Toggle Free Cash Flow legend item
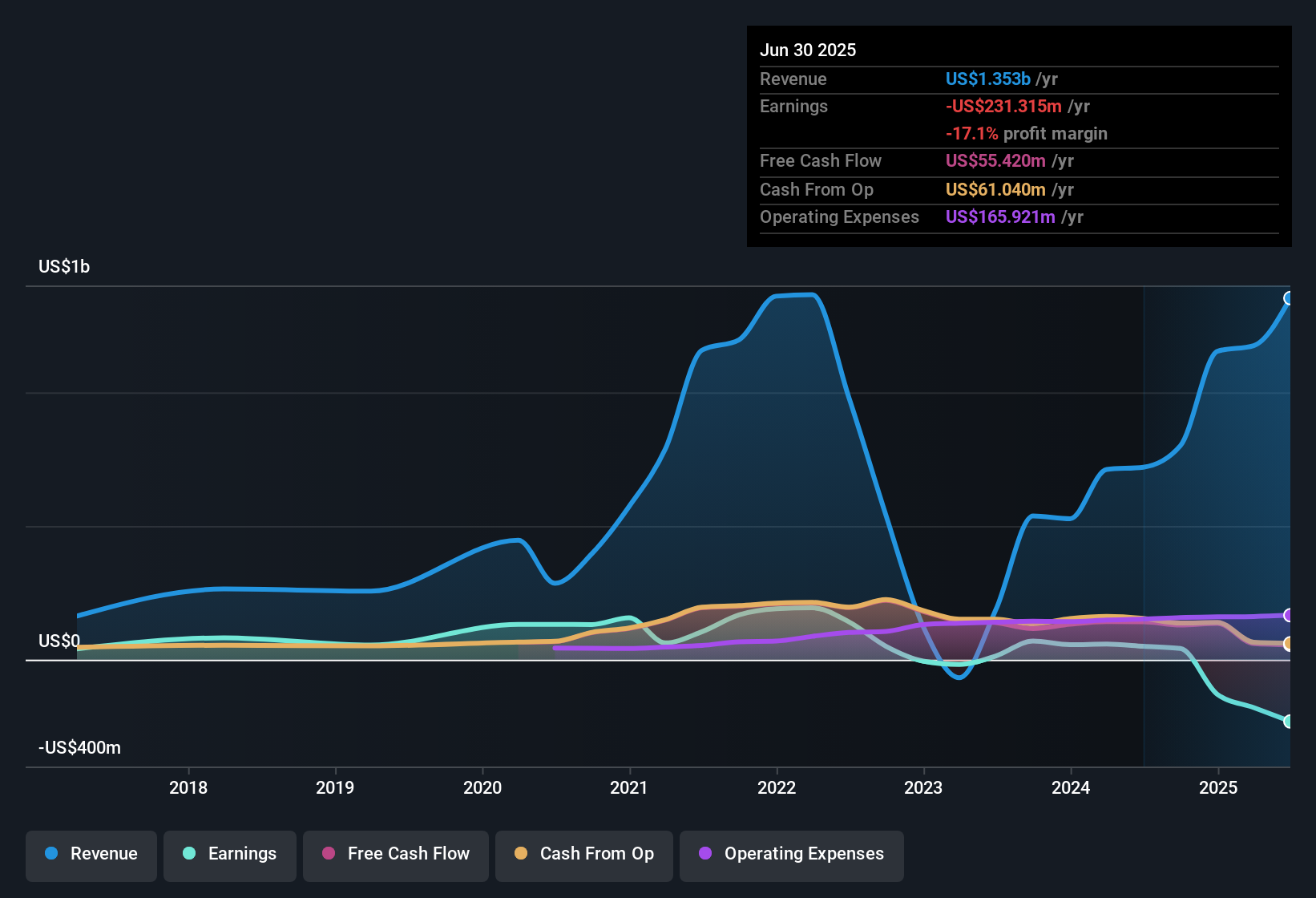Viewport: 1316px width, 898px height. pos(396,854)
